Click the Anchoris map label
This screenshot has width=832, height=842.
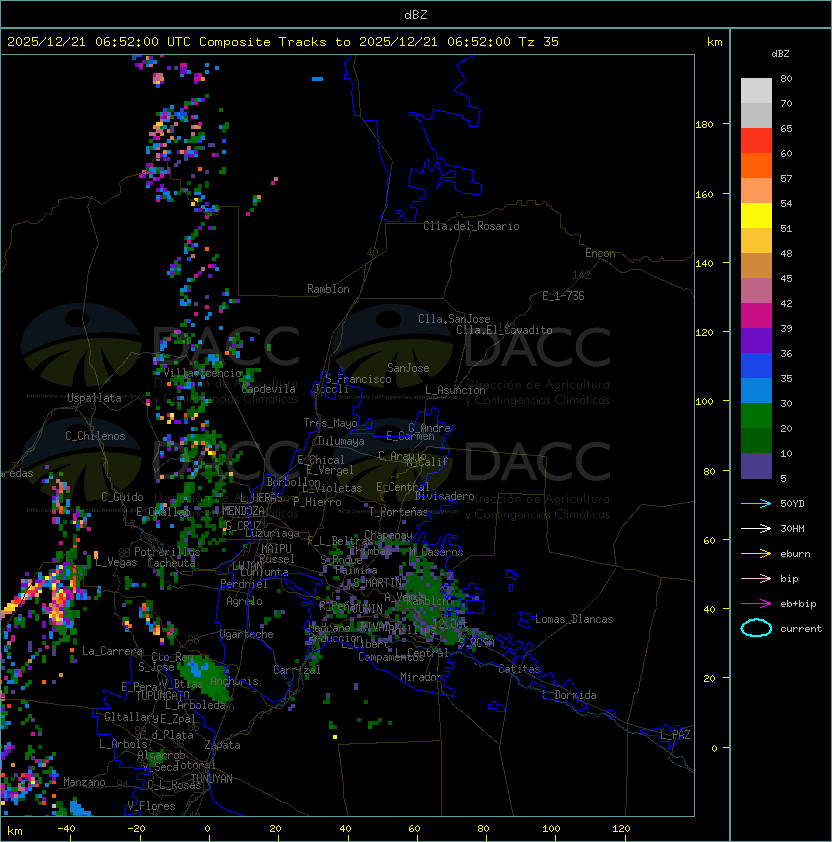click(234, 681)
